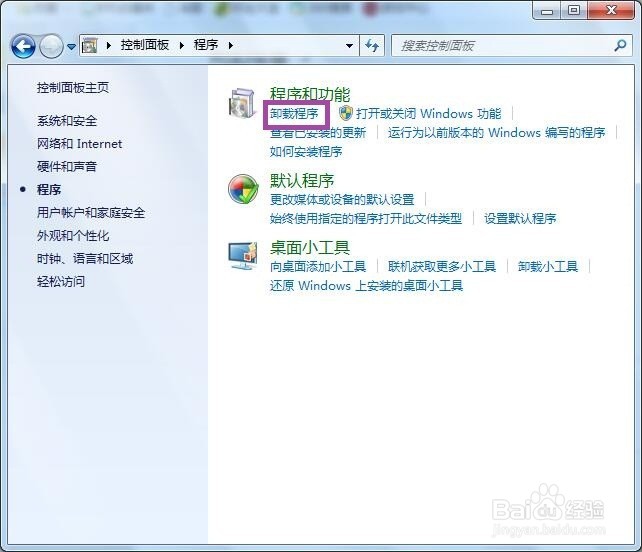The image size is (642, 552).
Task: Open the recent pages dropdown arrow
Action: click(x=71, y=47)
